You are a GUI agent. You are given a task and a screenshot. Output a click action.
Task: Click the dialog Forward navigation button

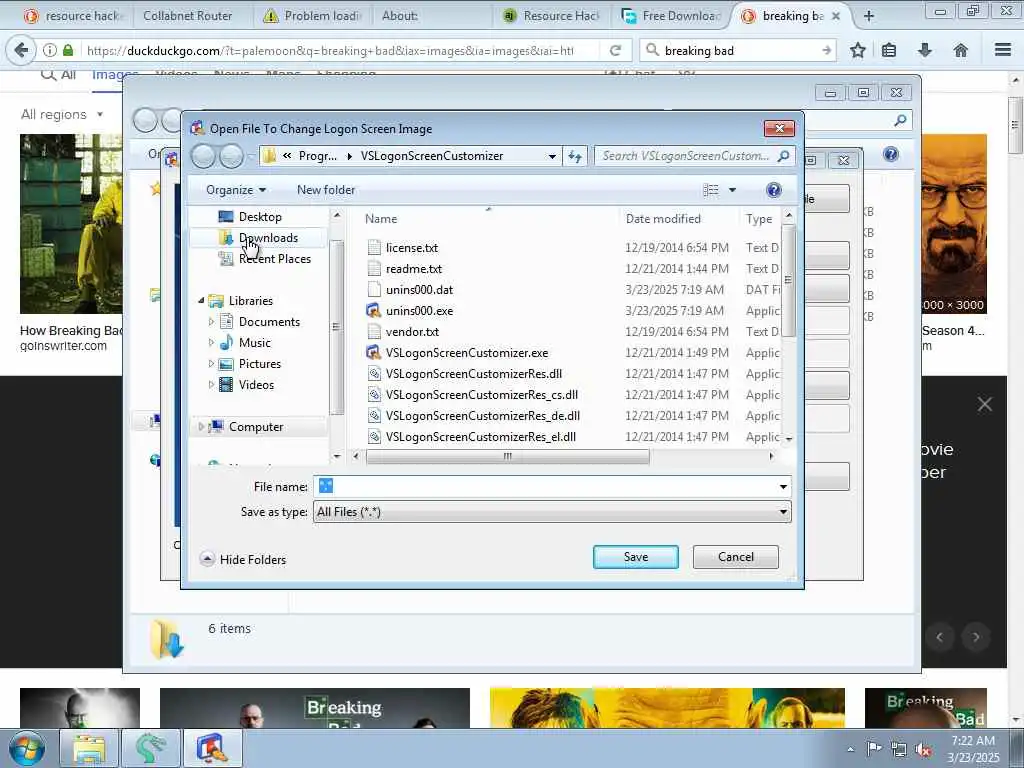tap(231, 156)
